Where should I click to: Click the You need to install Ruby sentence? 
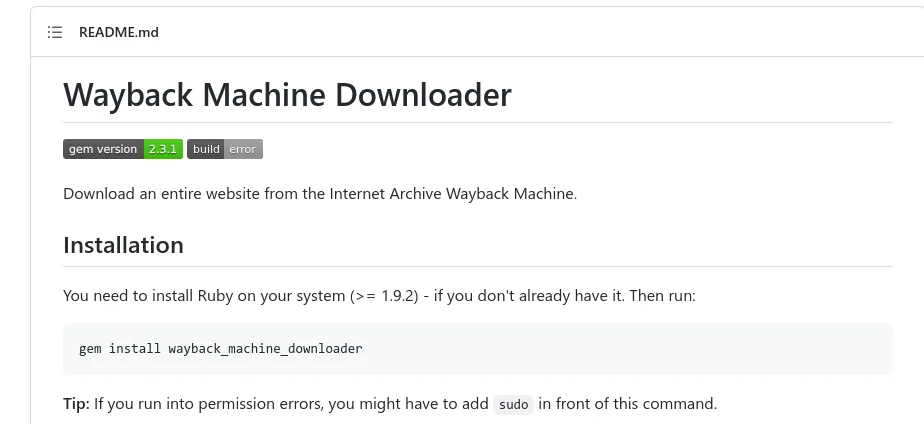tap(380, 295)
